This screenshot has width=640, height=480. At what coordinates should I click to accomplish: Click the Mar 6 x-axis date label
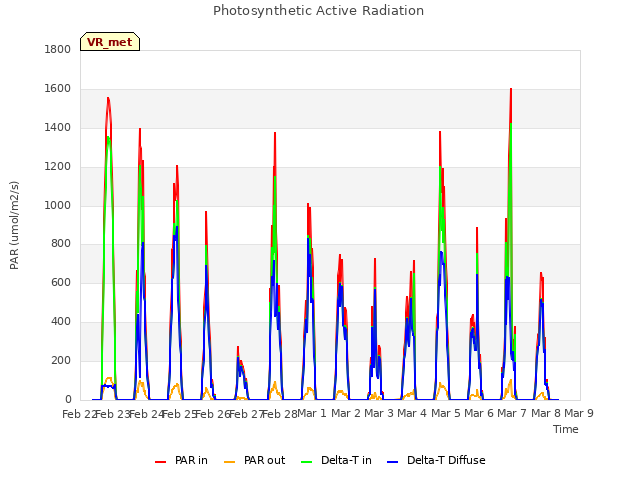click(479, 413)
